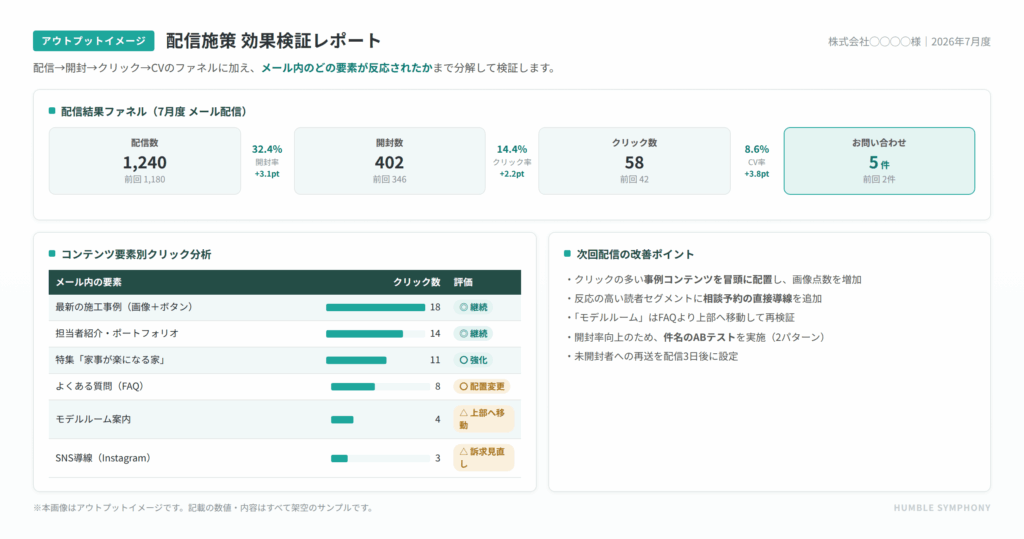The height and width of the screenshot is (539, 1024).
Task: Select the コンテンツ要素別クリック分析 heading
Action: tap(136, 254)
